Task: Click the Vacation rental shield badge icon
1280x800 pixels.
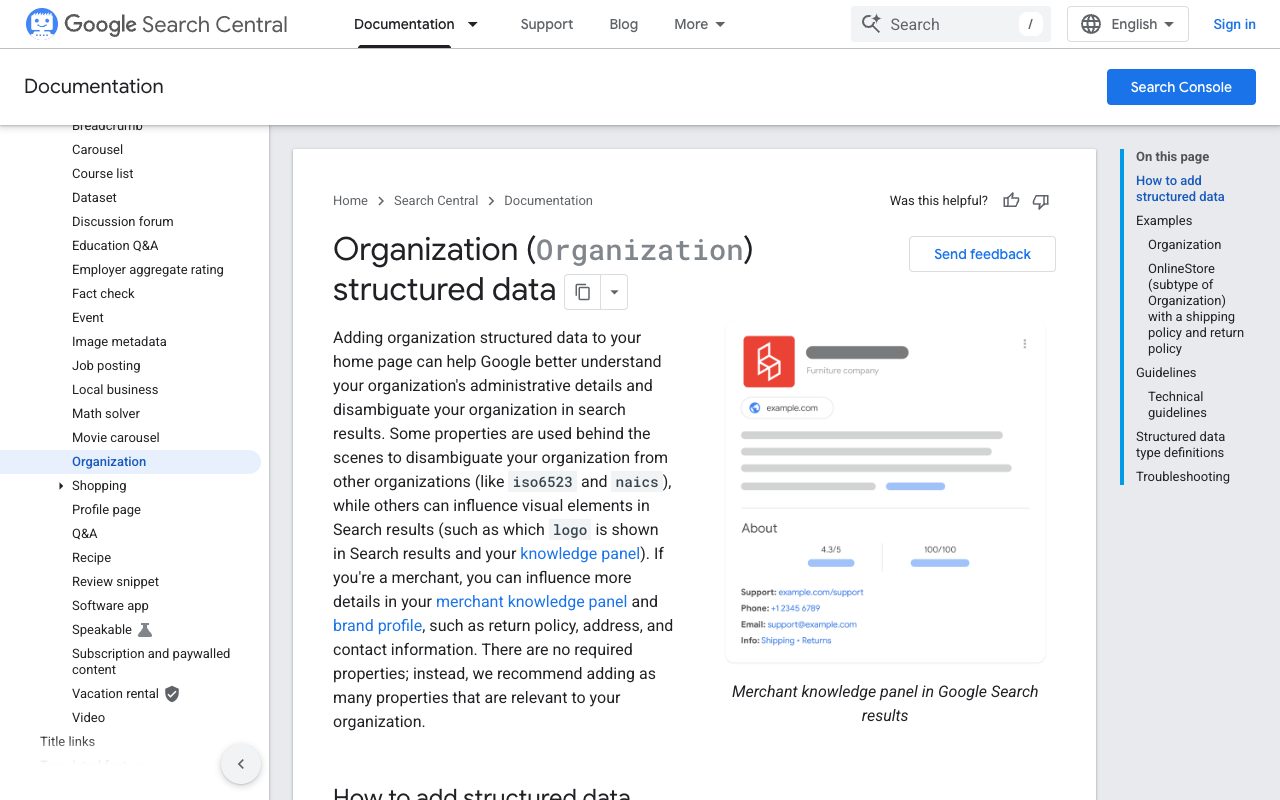Action: (x=172, y=694)
